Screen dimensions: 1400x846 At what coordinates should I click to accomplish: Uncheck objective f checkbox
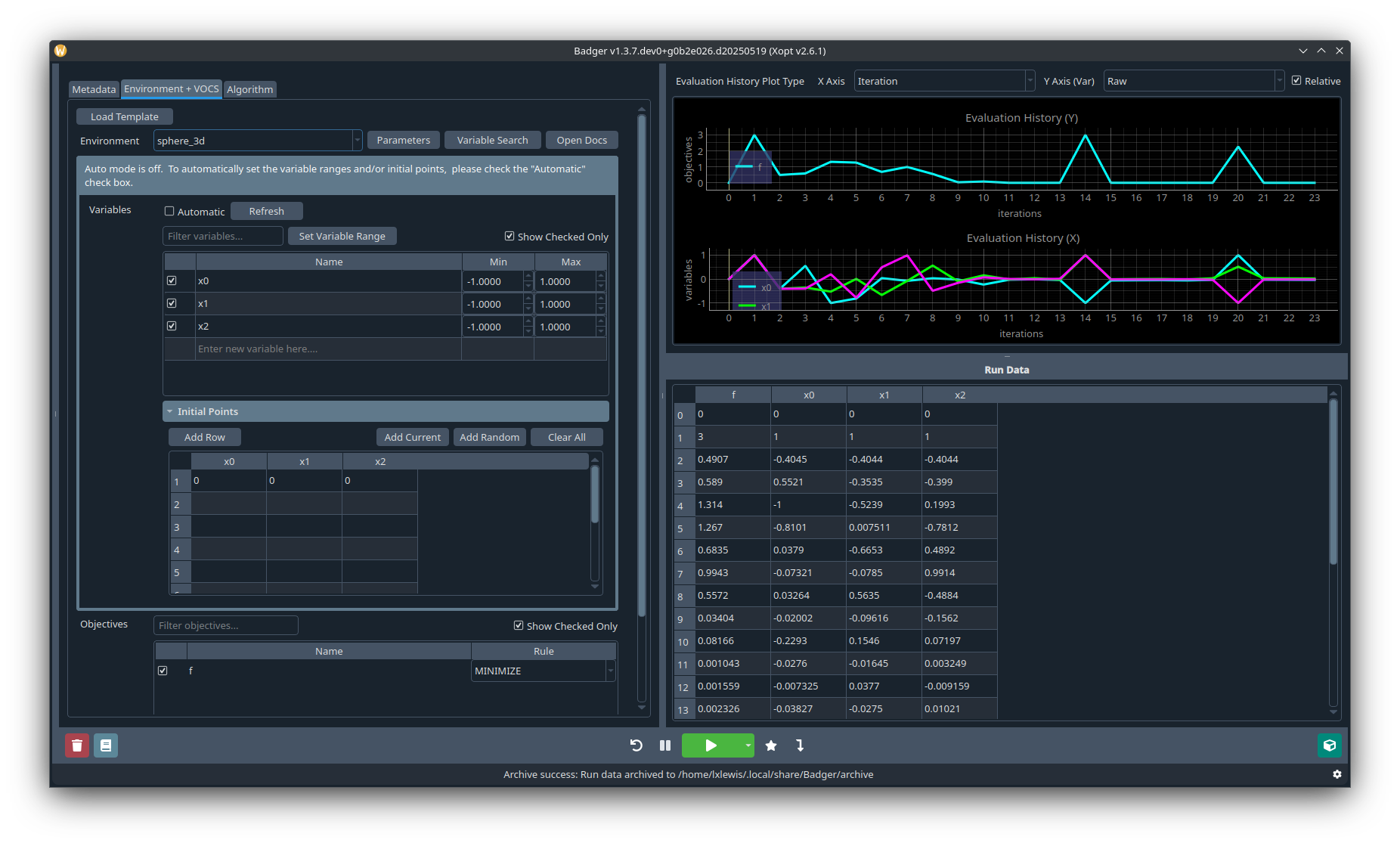click(x=163, y=671)
